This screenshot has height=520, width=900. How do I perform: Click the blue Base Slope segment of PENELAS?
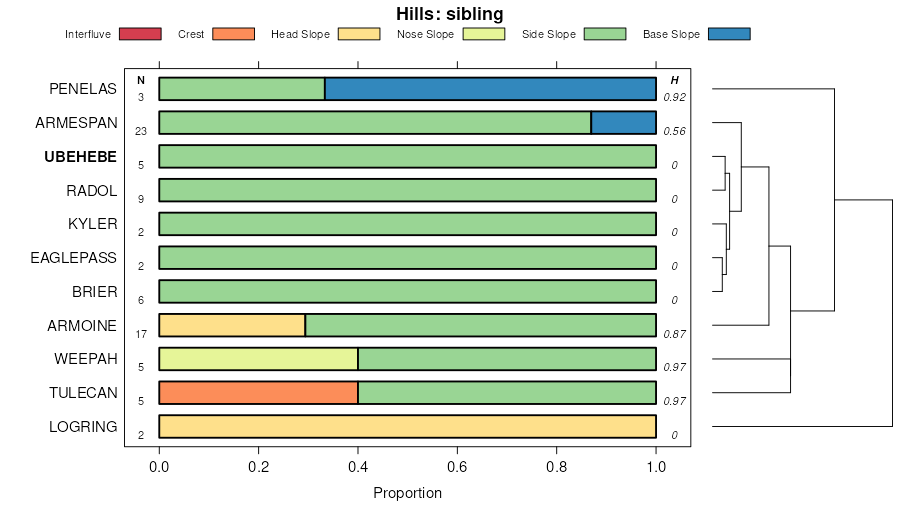[x=490, y=89]
